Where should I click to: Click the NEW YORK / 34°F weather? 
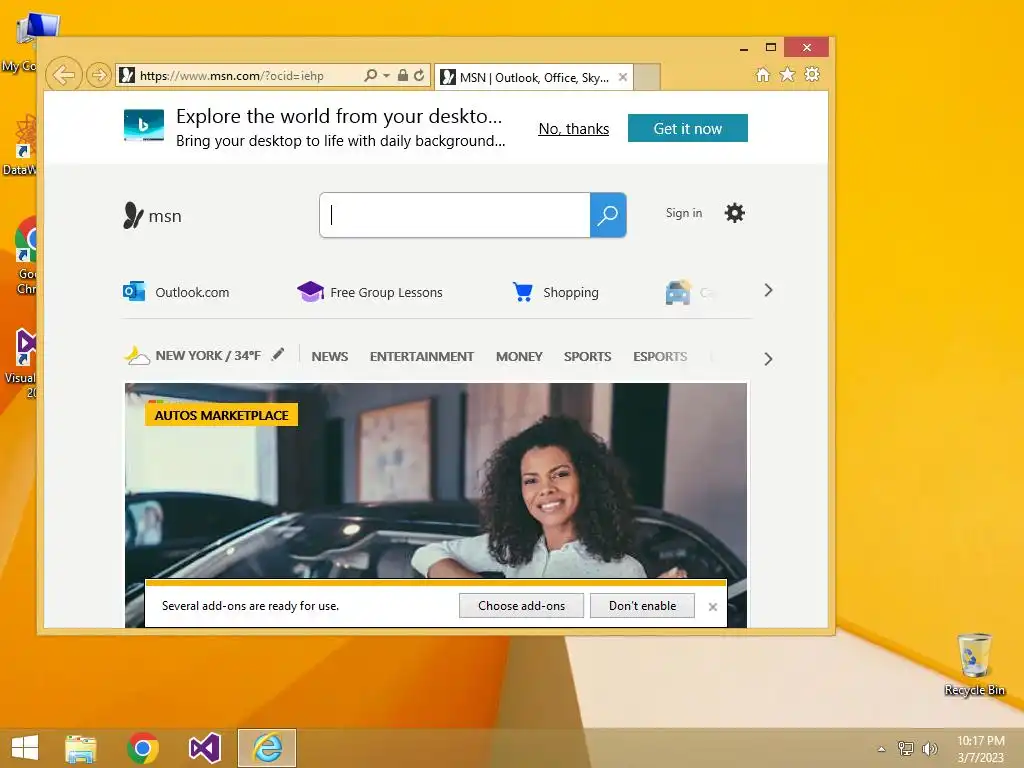[x=193, y=355]
